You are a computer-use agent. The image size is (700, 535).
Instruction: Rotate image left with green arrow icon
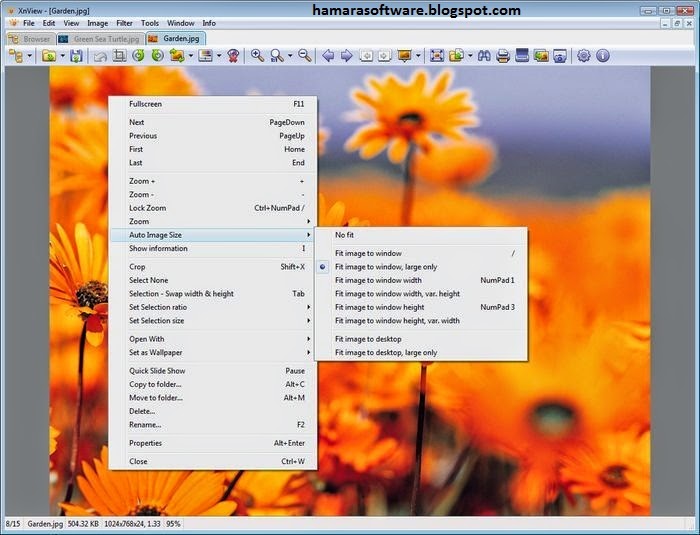[x=138, y=56]
